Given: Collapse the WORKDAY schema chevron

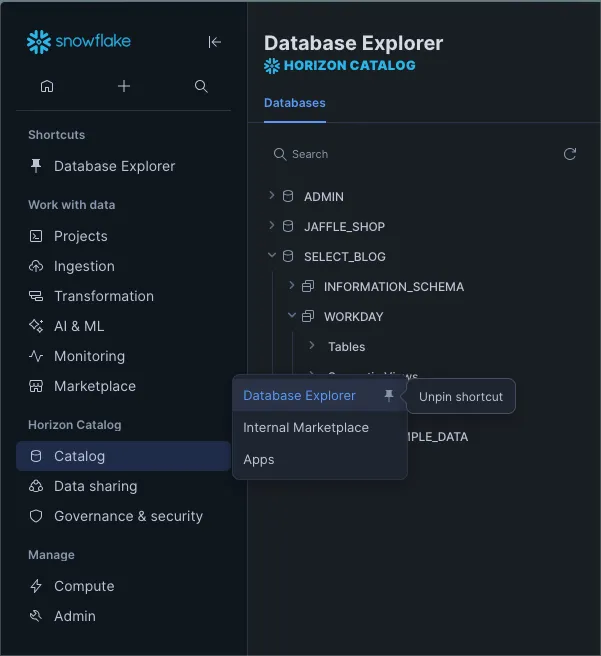Looking at the screenshot, I should (x=292, y=315).
